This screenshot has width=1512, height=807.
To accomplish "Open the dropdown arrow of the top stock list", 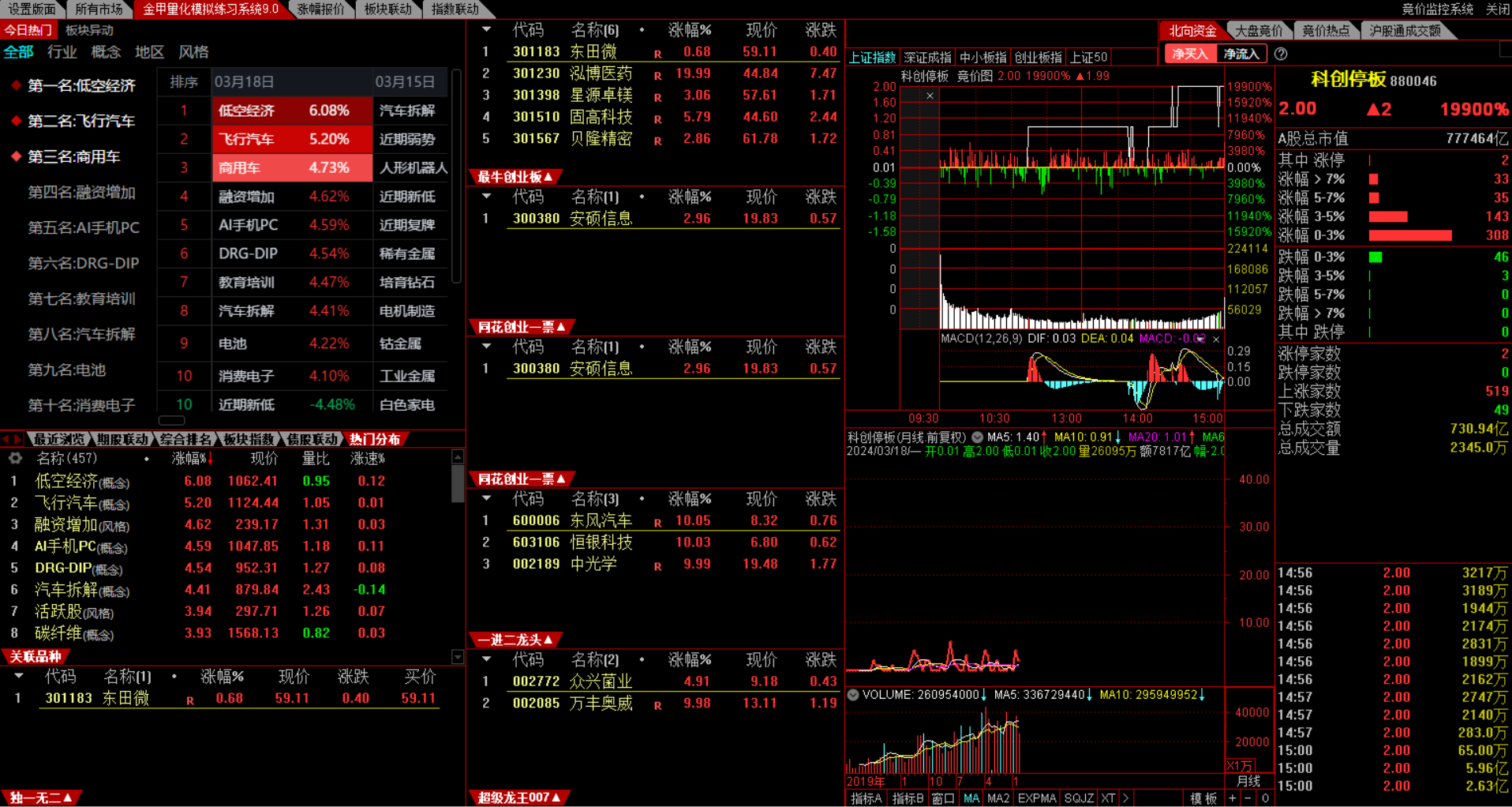I will click(487, 30).
